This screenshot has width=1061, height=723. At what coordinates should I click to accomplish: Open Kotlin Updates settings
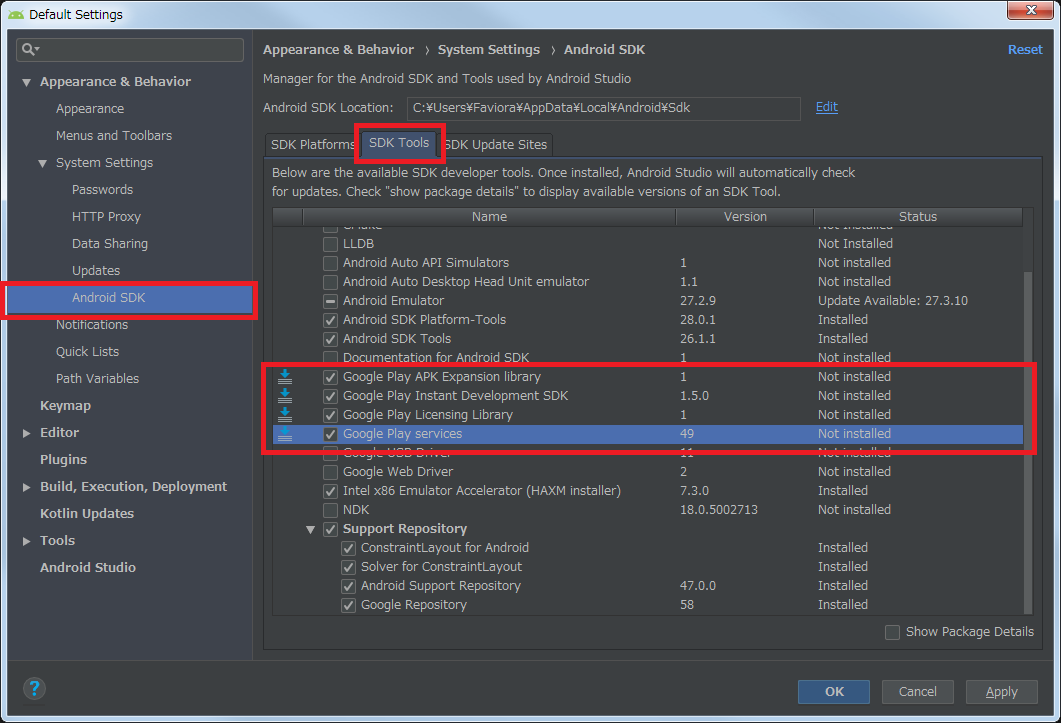(87, 514)
